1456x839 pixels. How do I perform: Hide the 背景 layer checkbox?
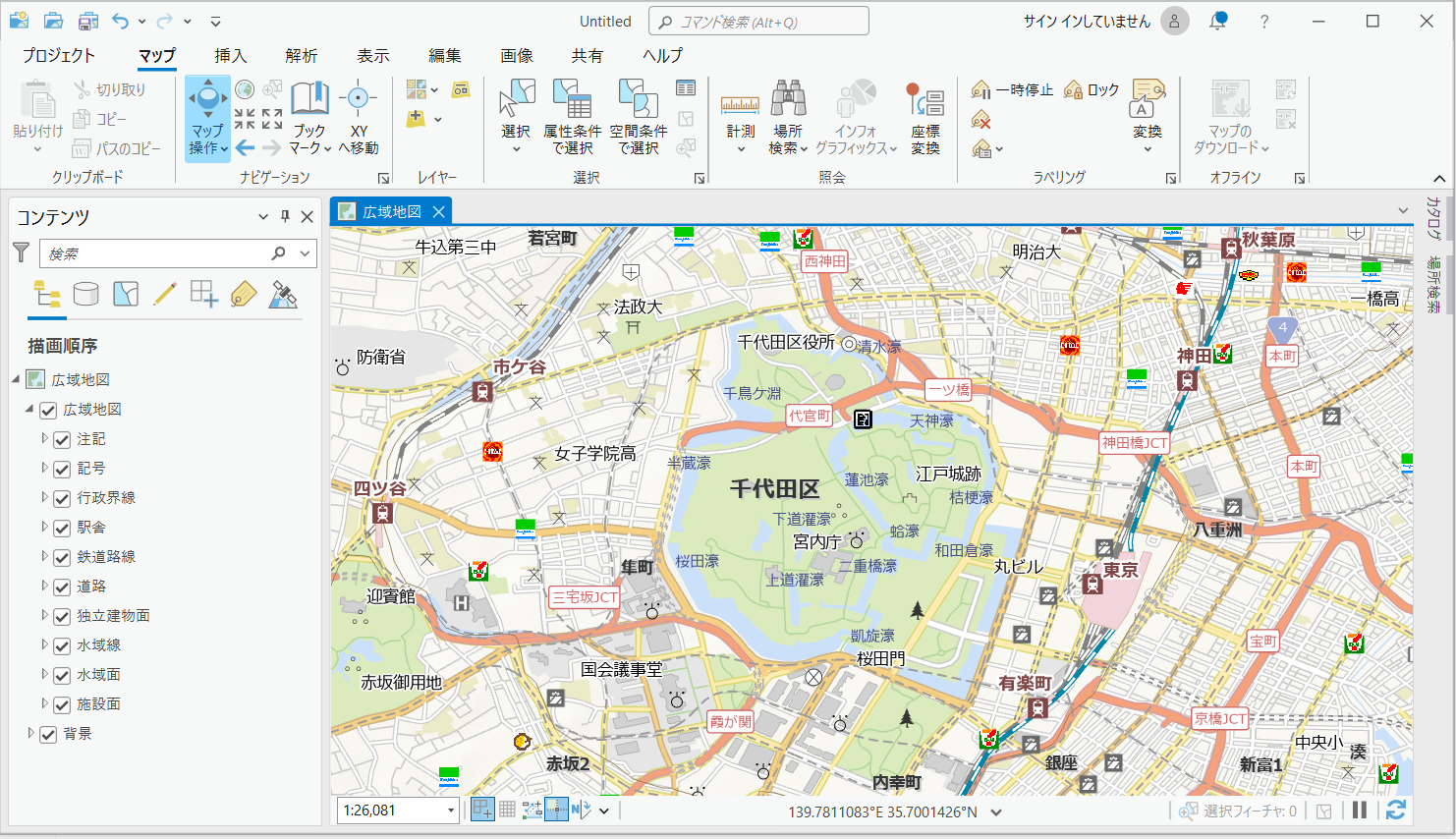tap(48, 734)
